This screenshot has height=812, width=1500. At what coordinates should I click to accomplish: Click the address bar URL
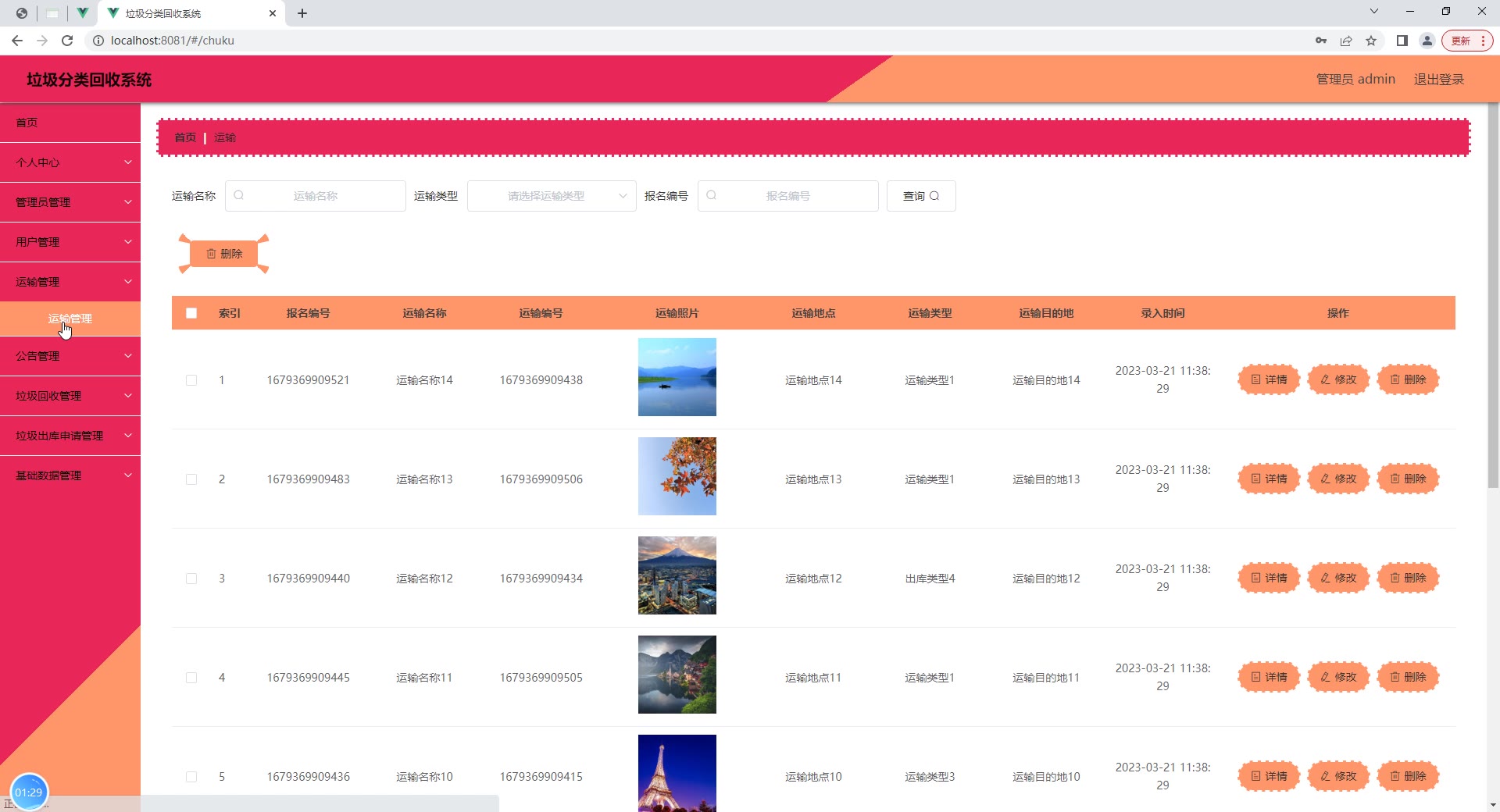(173, 41)
